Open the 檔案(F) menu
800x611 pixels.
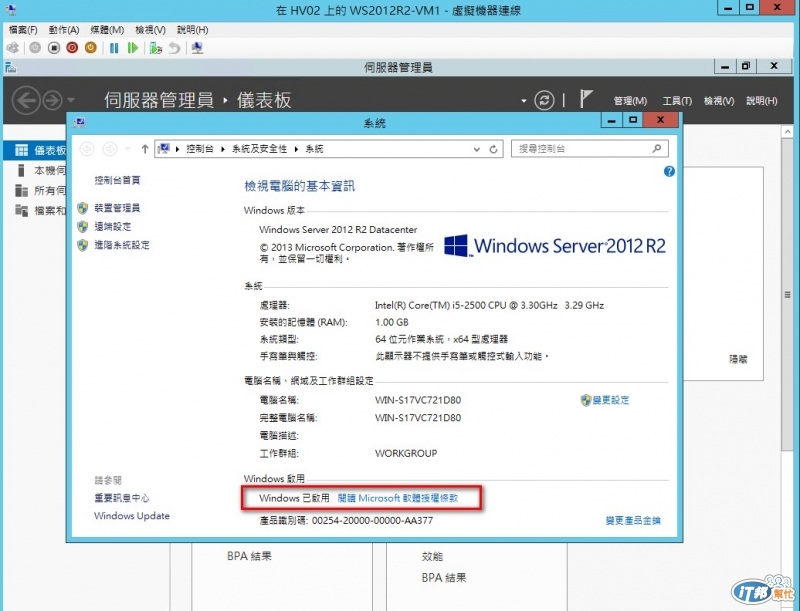click(x=23, y=30)
